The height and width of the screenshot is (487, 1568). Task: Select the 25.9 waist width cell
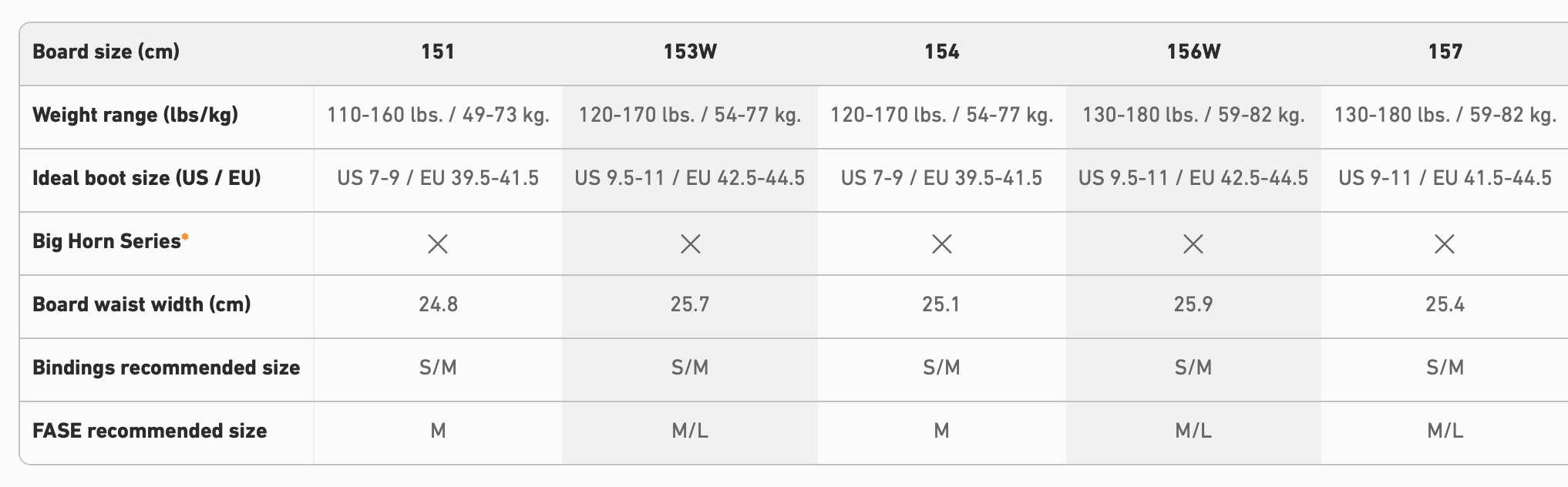click(x=1193, y=304)
